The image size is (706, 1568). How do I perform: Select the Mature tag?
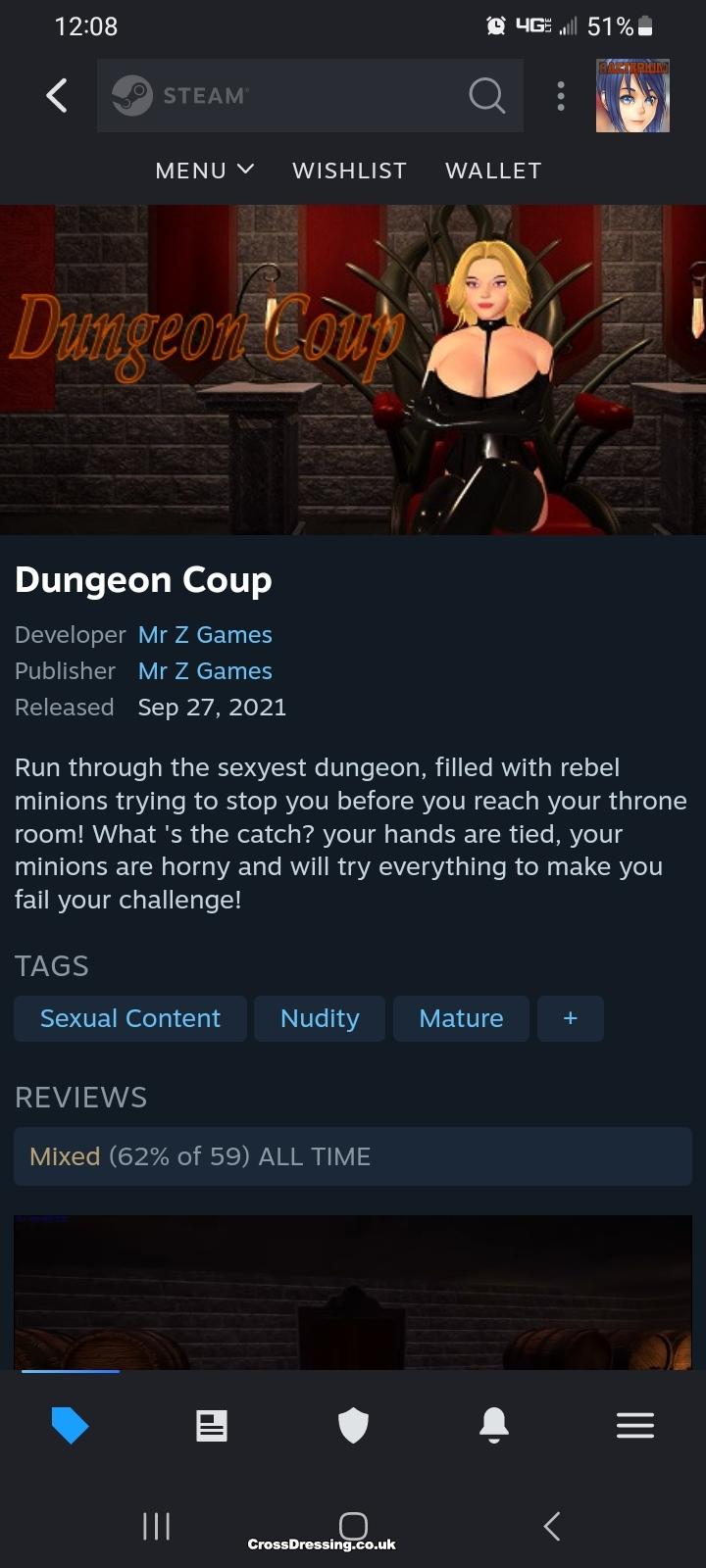click(461, 1018)
